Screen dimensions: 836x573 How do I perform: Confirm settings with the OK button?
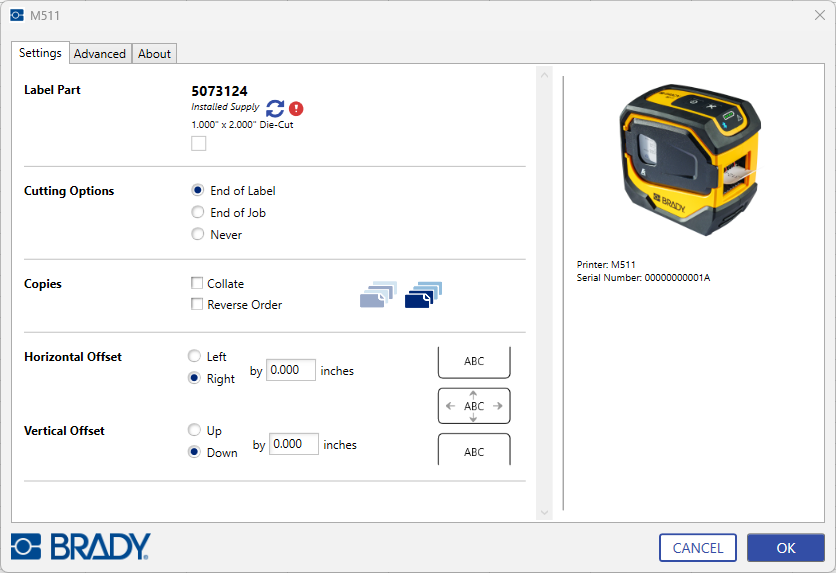pos(786,548)
